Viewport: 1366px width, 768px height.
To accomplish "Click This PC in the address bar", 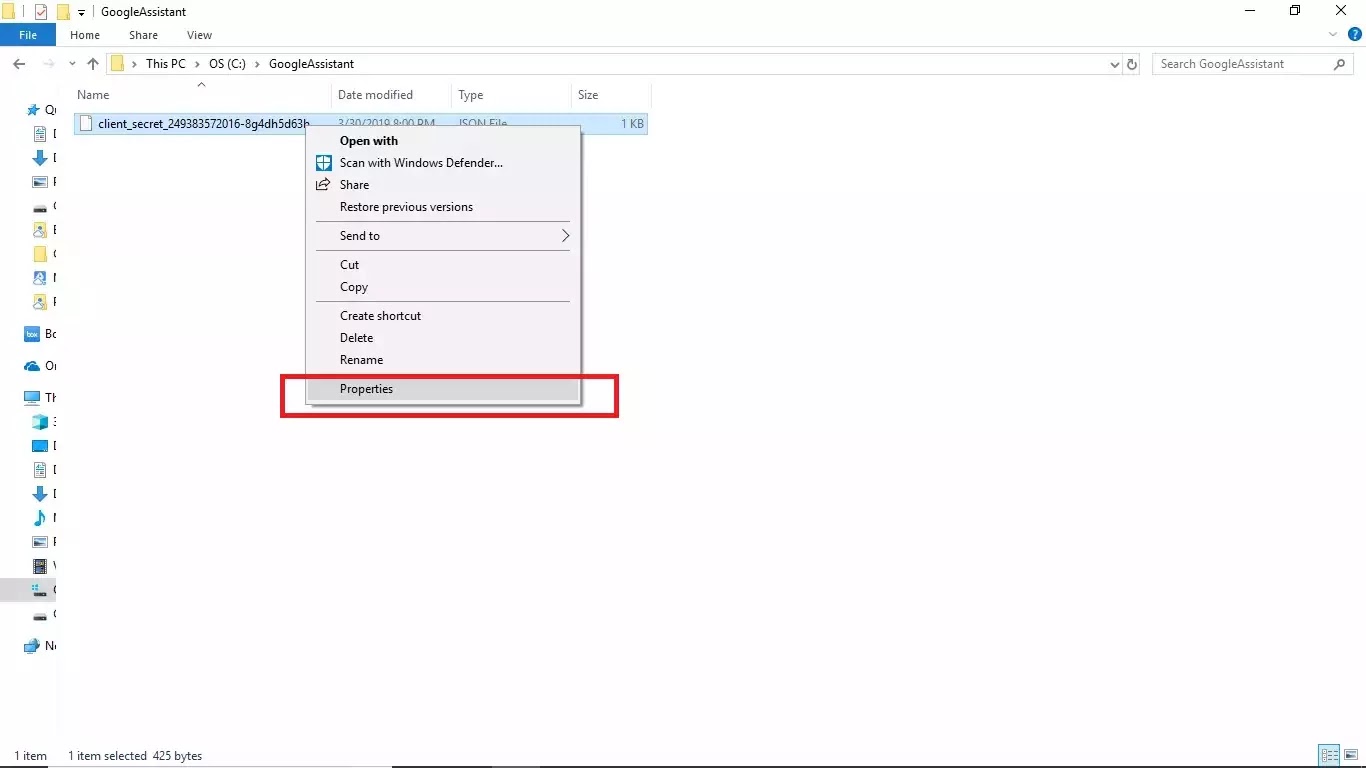I will (x=166, y=64).
